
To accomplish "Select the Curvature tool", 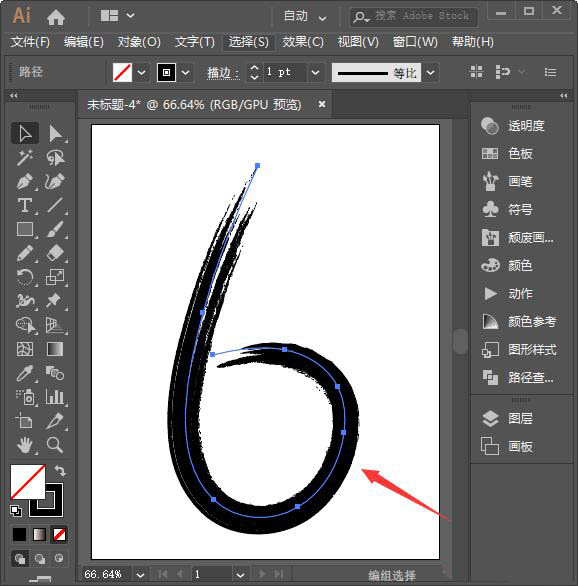I will 55,182.
